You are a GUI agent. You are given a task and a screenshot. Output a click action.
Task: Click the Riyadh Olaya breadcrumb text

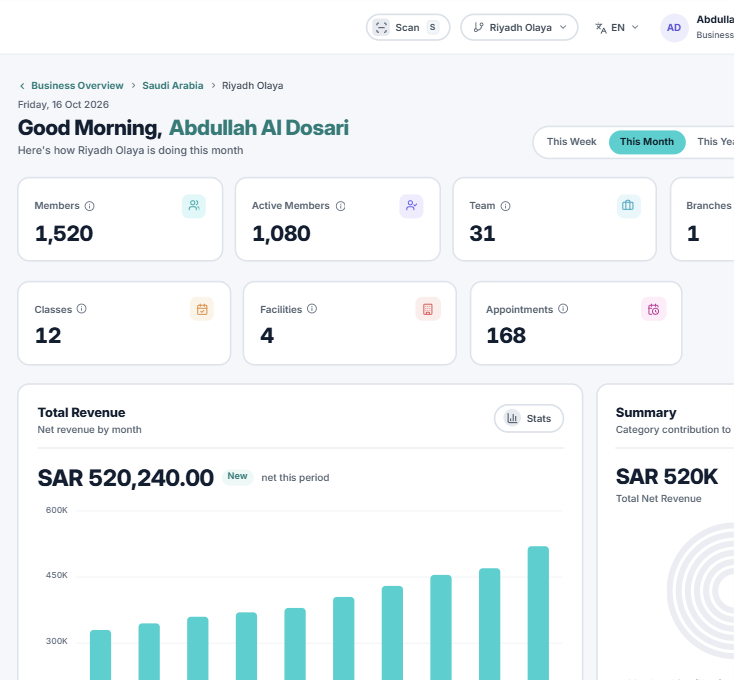252,86
